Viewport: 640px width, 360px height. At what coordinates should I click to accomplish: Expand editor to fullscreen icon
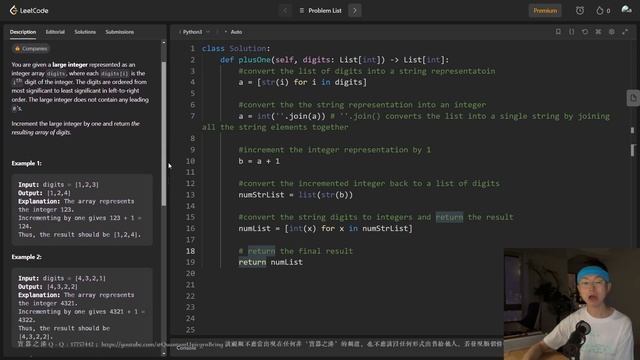pyautogui.click(x=625, y=31)
